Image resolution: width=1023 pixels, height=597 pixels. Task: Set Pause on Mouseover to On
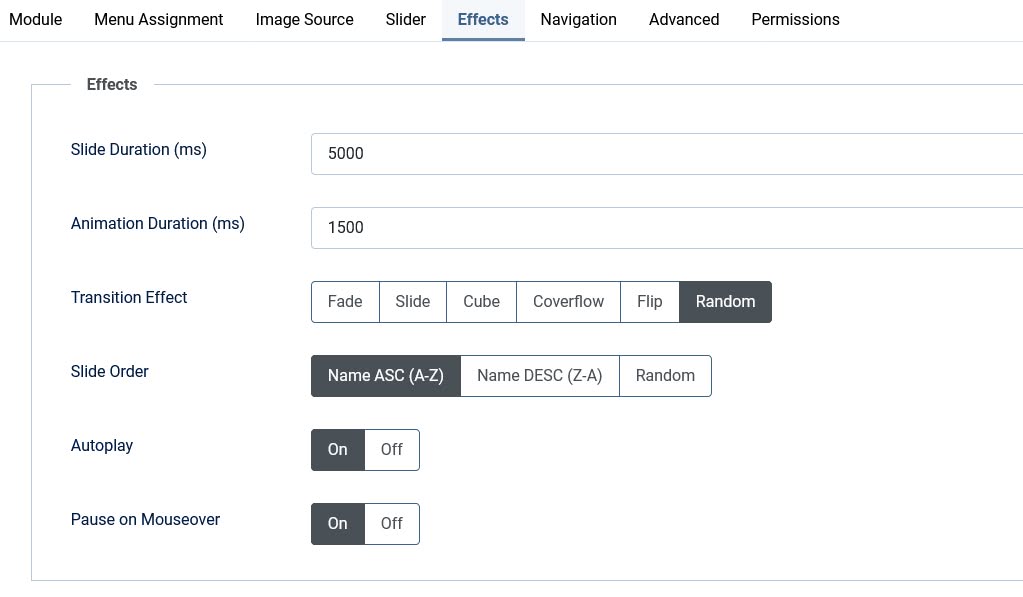[x=337, y=523]
